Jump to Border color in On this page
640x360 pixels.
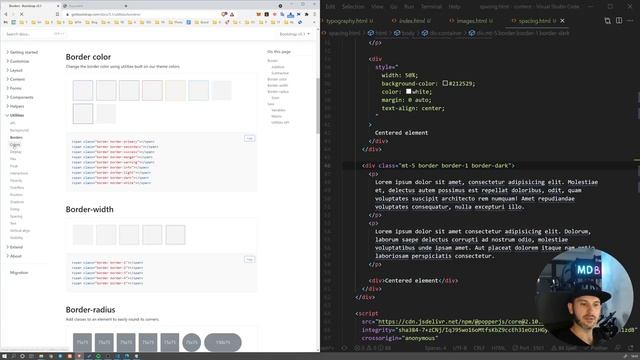[277, 79]
